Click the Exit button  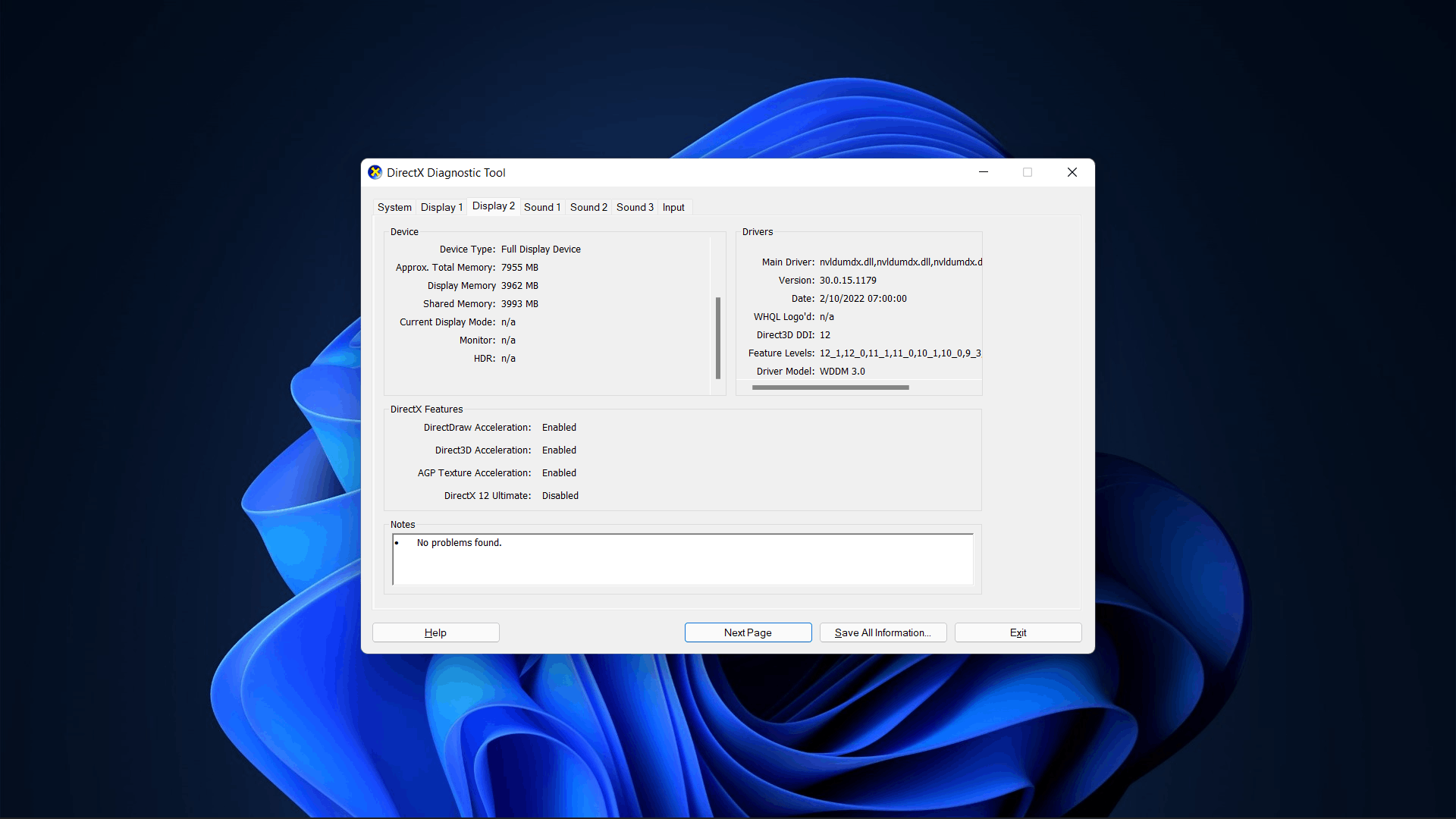coord(1018,632)
